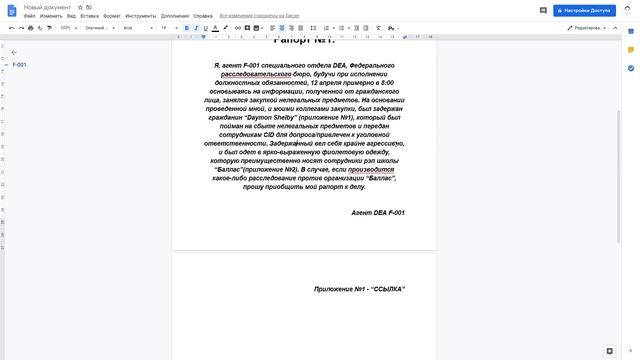Open the Дополнения menu
This screenshot has width=640, height=360.
175,16
